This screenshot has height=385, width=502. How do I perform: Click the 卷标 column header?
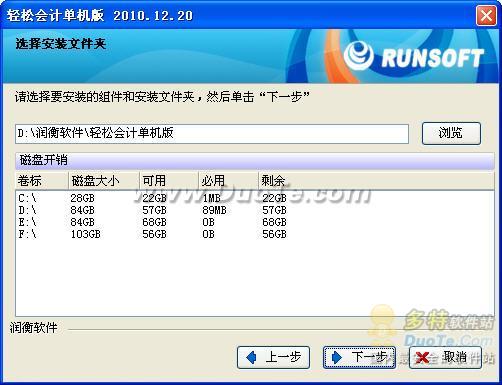pyautogui.click(x=42, y=181)
